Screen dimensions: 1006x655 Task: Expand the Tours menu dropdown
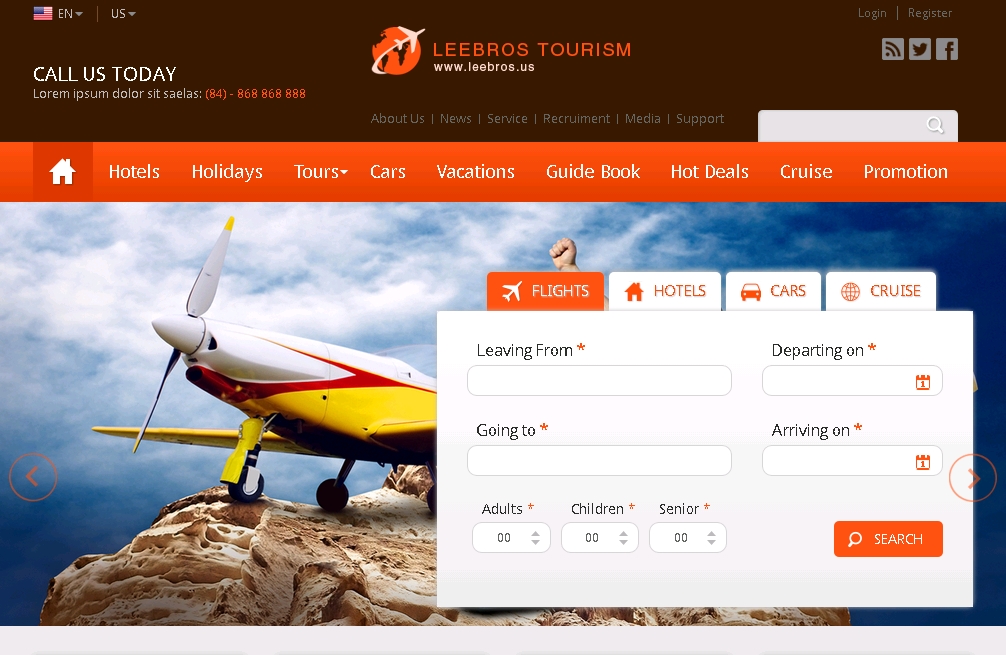point(320,172)
